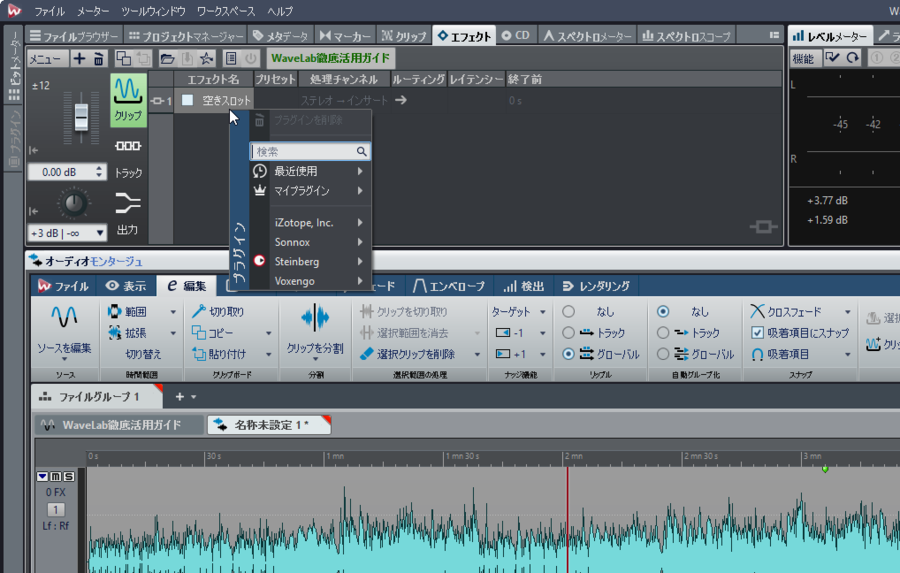Image resolution: width=900 pixels, height=573 pixels.
Task: Click the star favorites icon
Action: [207, 58]
